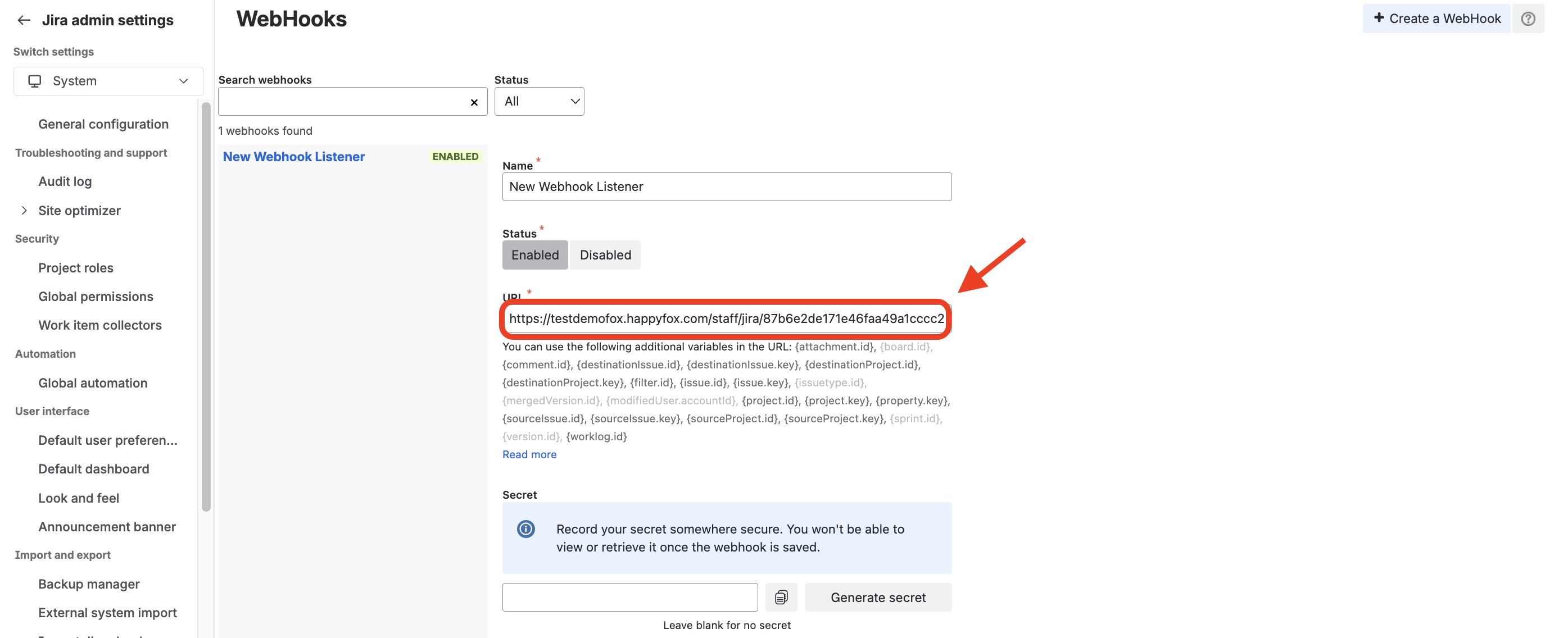
Task: Clear the webhook search with the X icon
Action: [474, 102]
